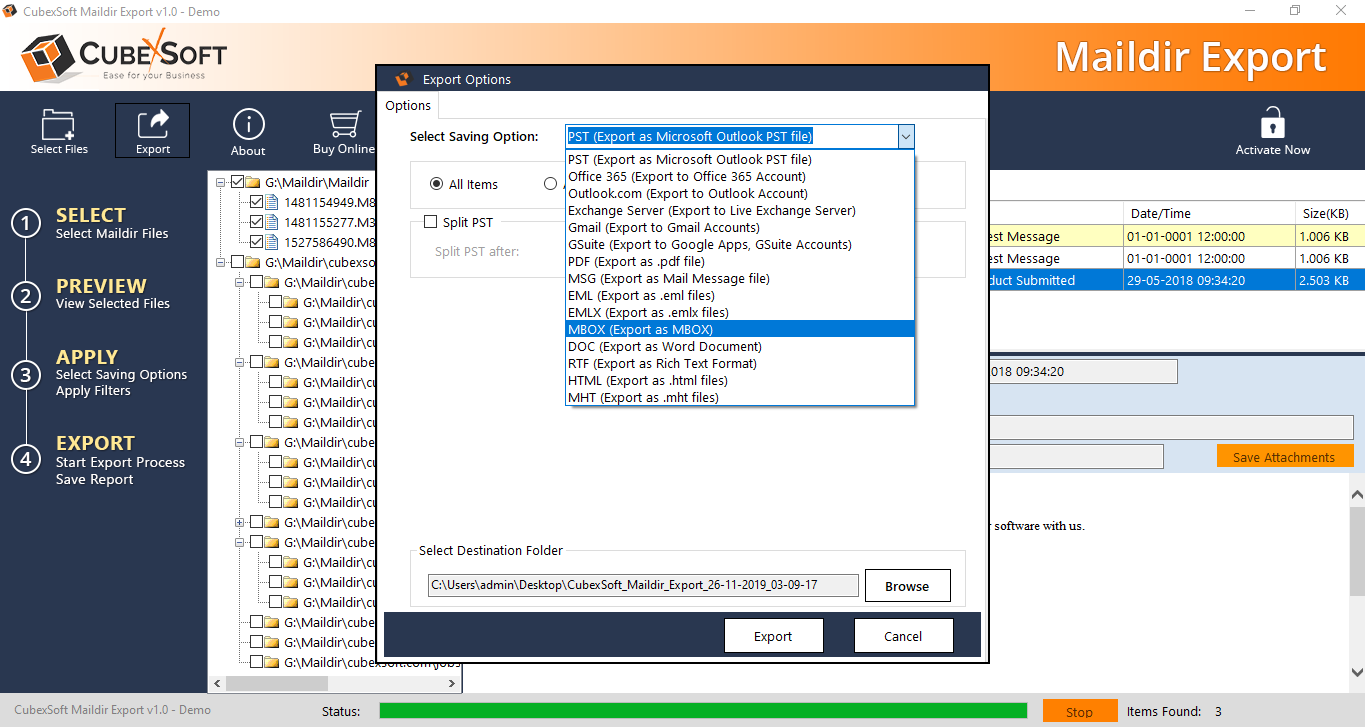The width and height of the screenshot is (1365, 727).
Task: Click the step 4 EXPORT circle icon
Action: coord(26,459)
